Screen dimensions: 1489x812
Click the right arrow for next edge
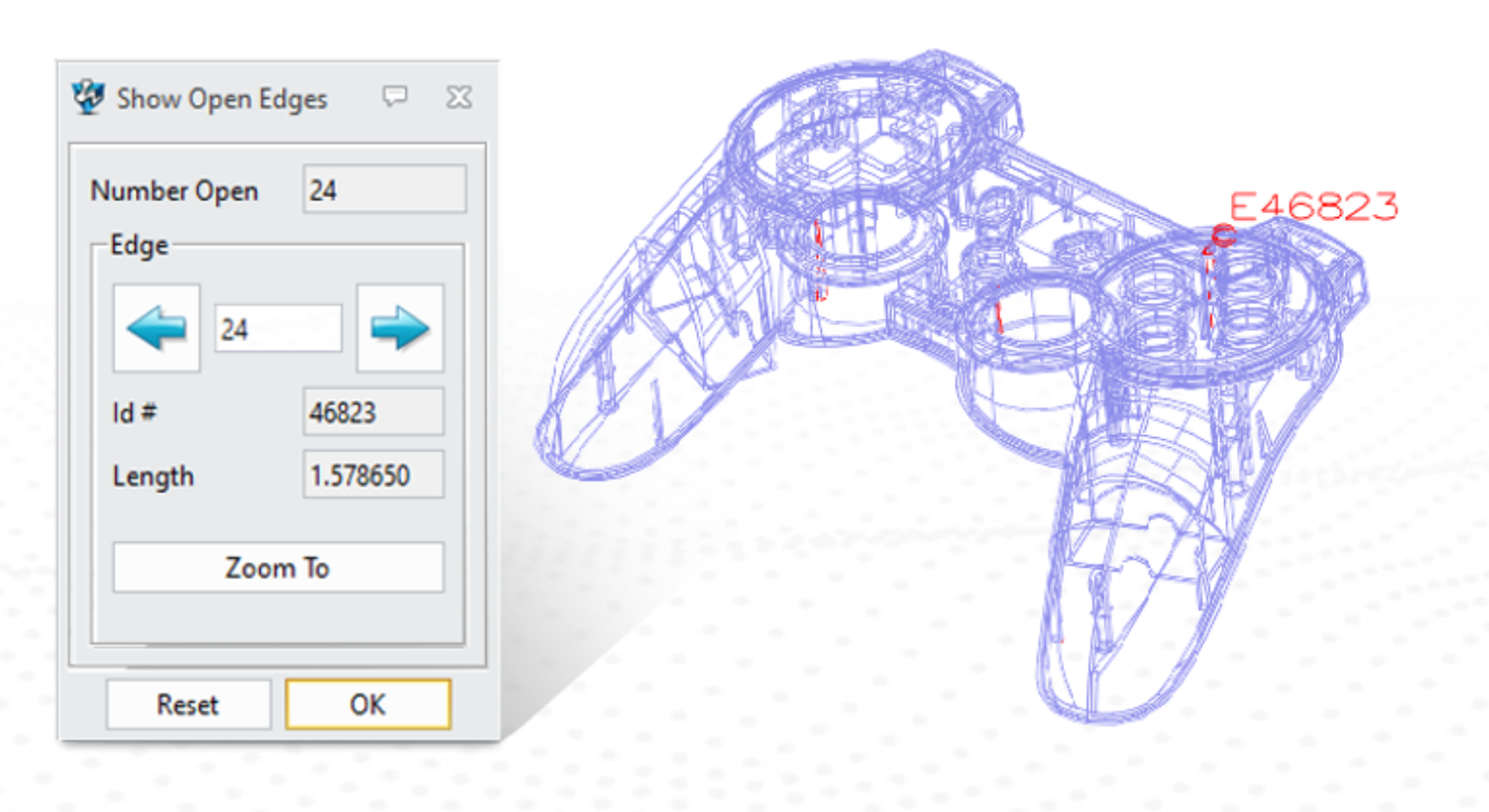click(399, 328)
